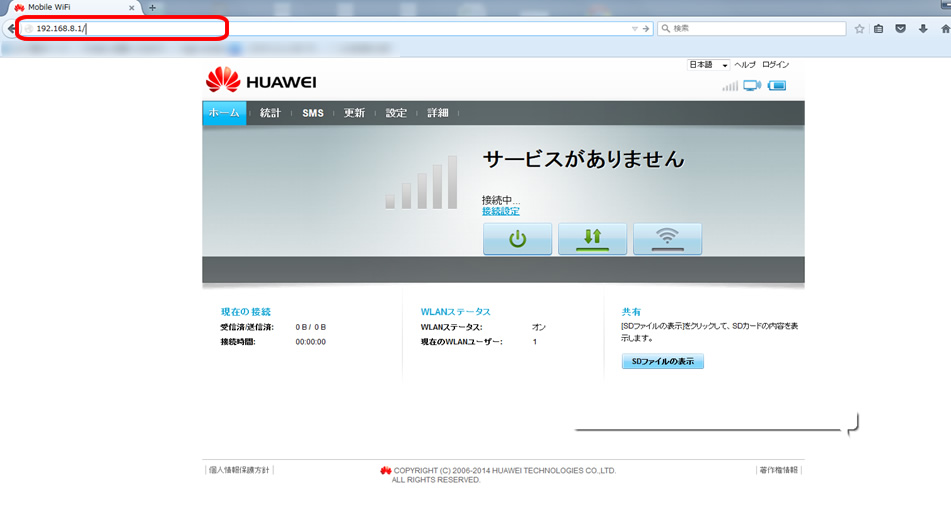Close the Mobile WiFi tab

tap(132, 8)
